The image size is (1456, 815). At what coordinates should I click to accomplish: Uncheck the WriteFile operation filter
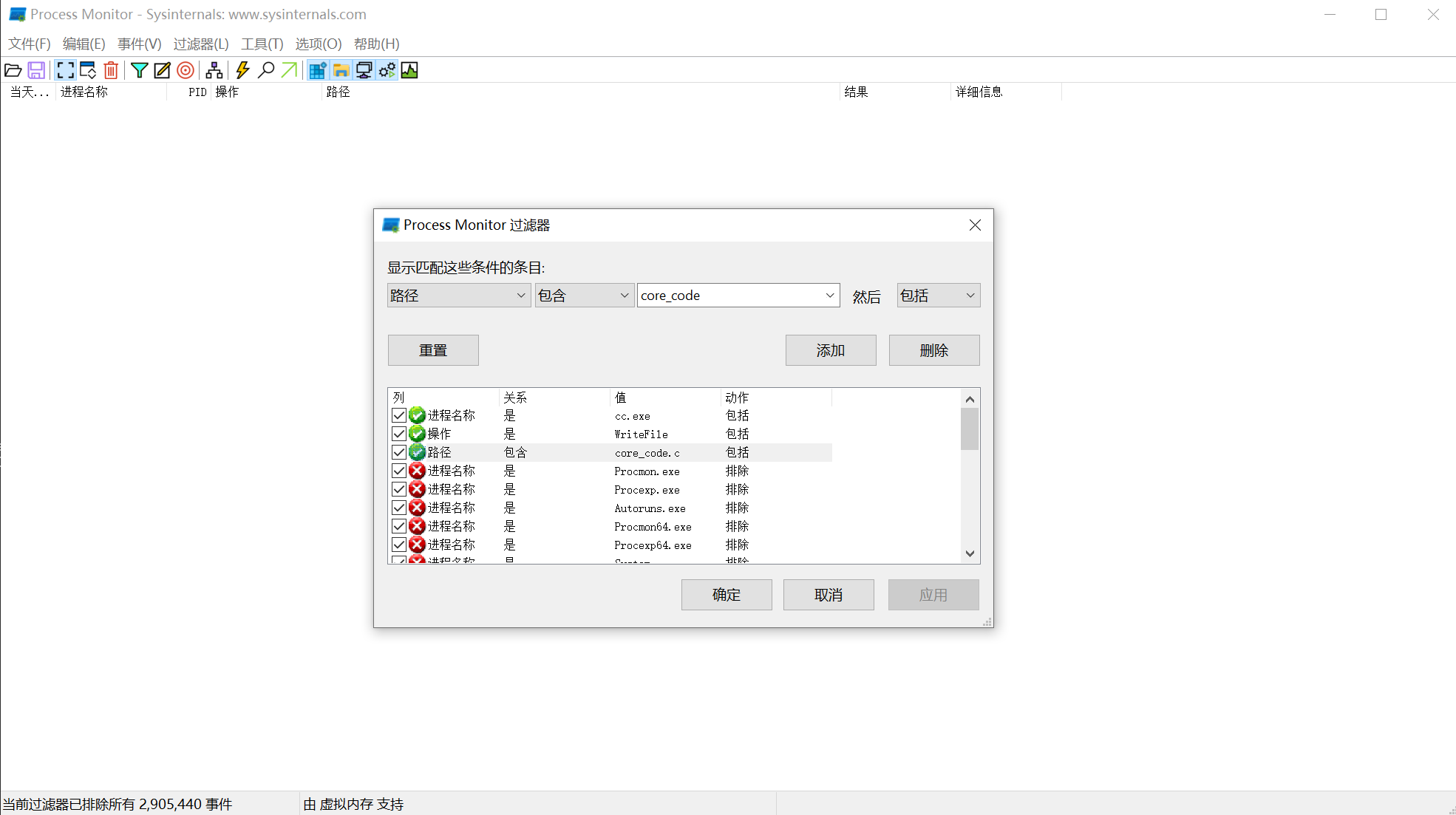[x=399, y=434]
